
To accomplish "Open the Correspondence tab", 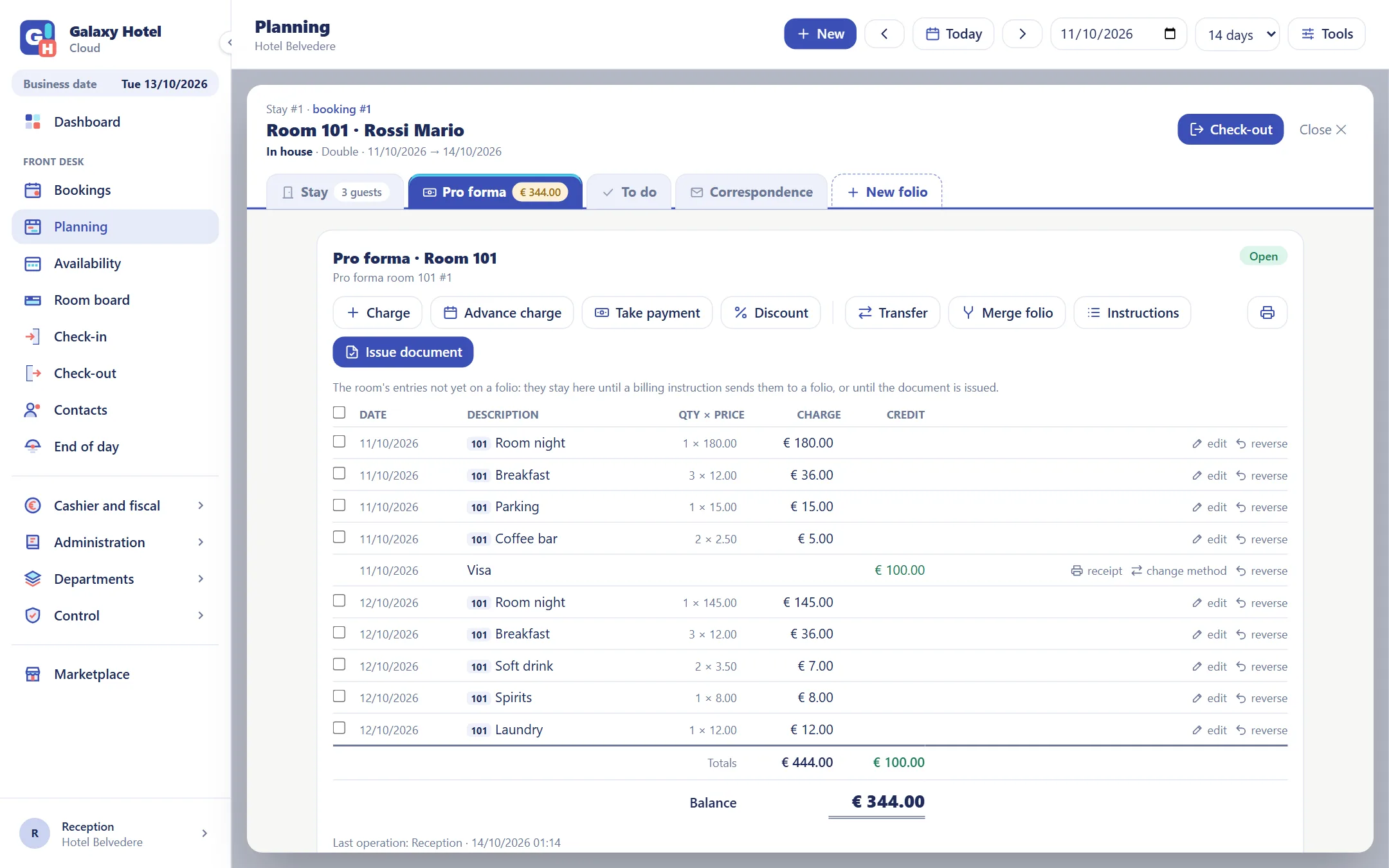I will point(751,192).
